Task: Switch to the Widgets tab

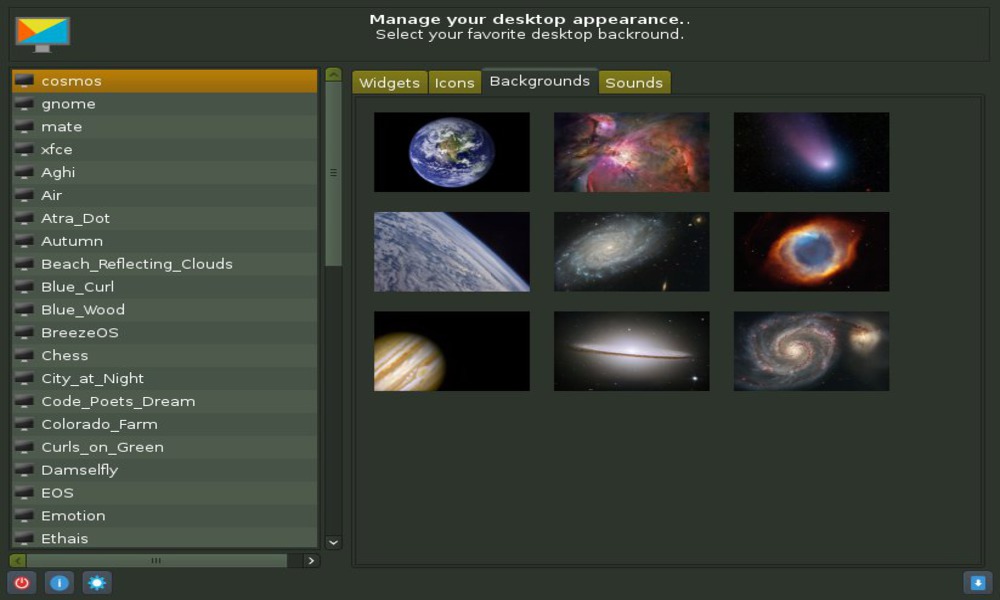Action: (389, 83)
